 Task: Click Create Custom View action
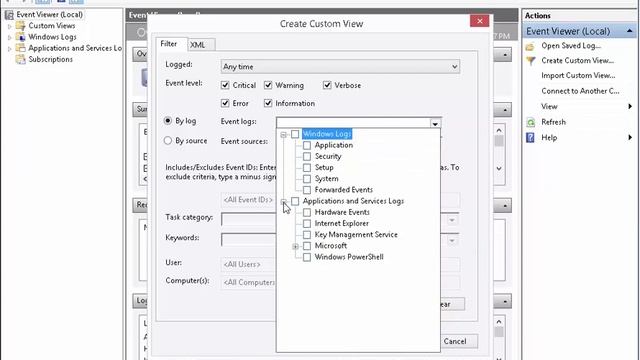(578, 60)
